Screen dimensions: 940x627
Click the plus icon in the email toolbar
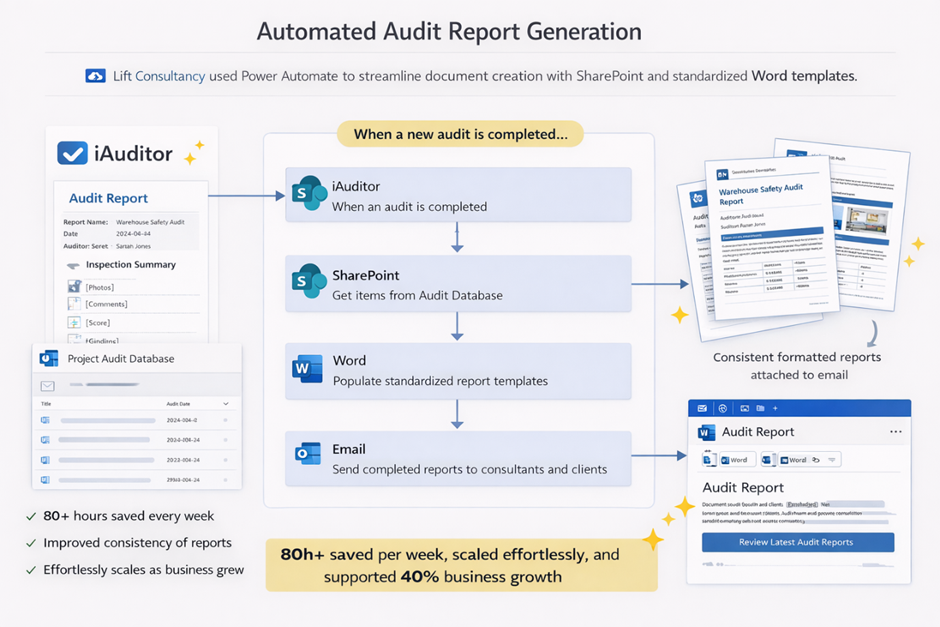pos(776,408)
